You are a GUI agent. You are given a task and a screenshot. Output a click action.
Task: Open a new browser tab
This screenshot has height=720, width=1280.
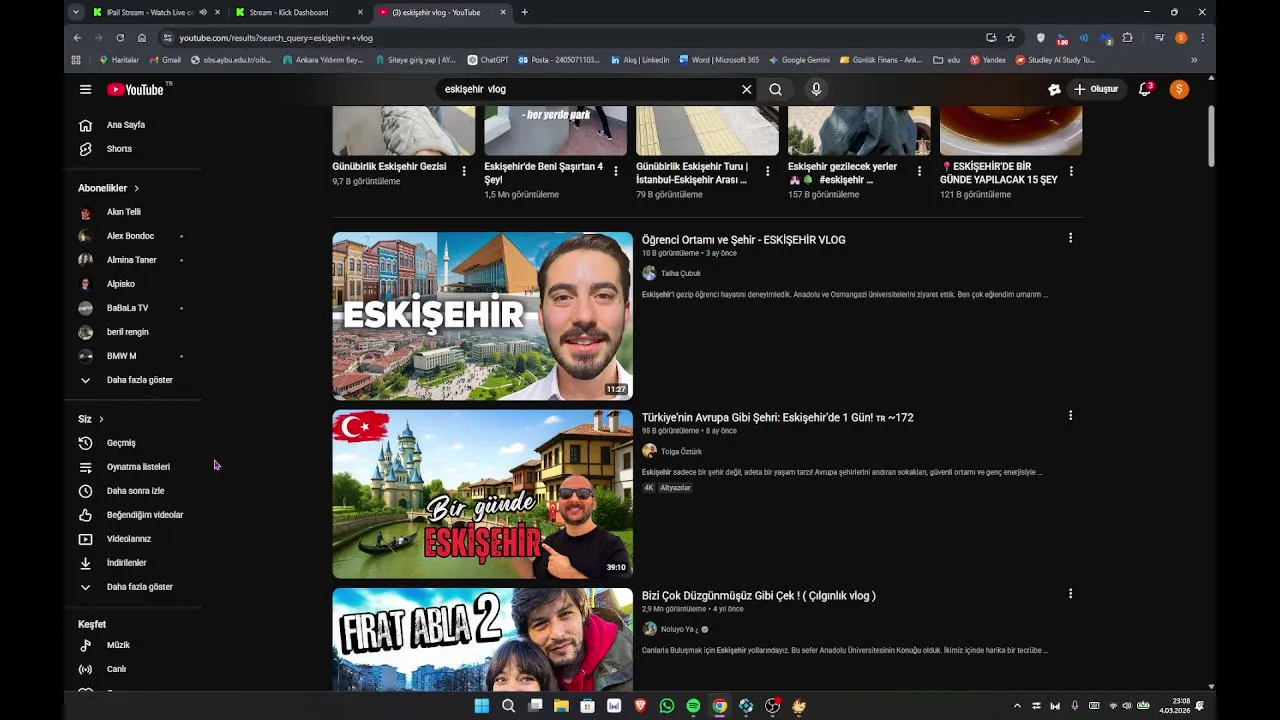[x=525, y=12]
